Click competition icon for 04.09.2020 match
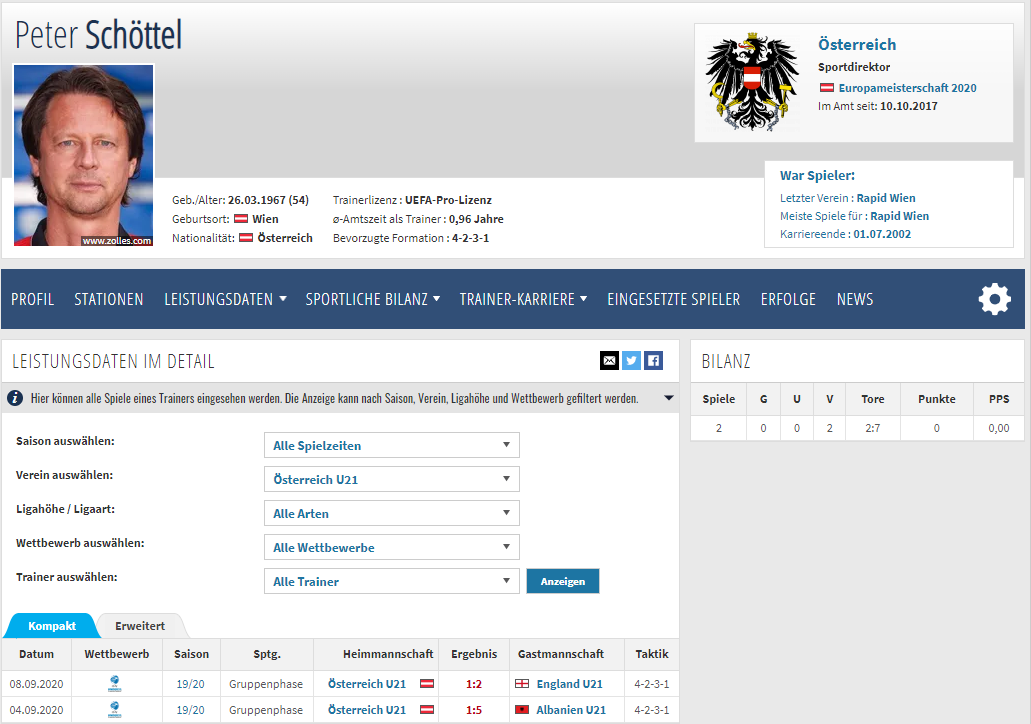The height and width of the screenshot is (724, 1031). pos(115,710)
